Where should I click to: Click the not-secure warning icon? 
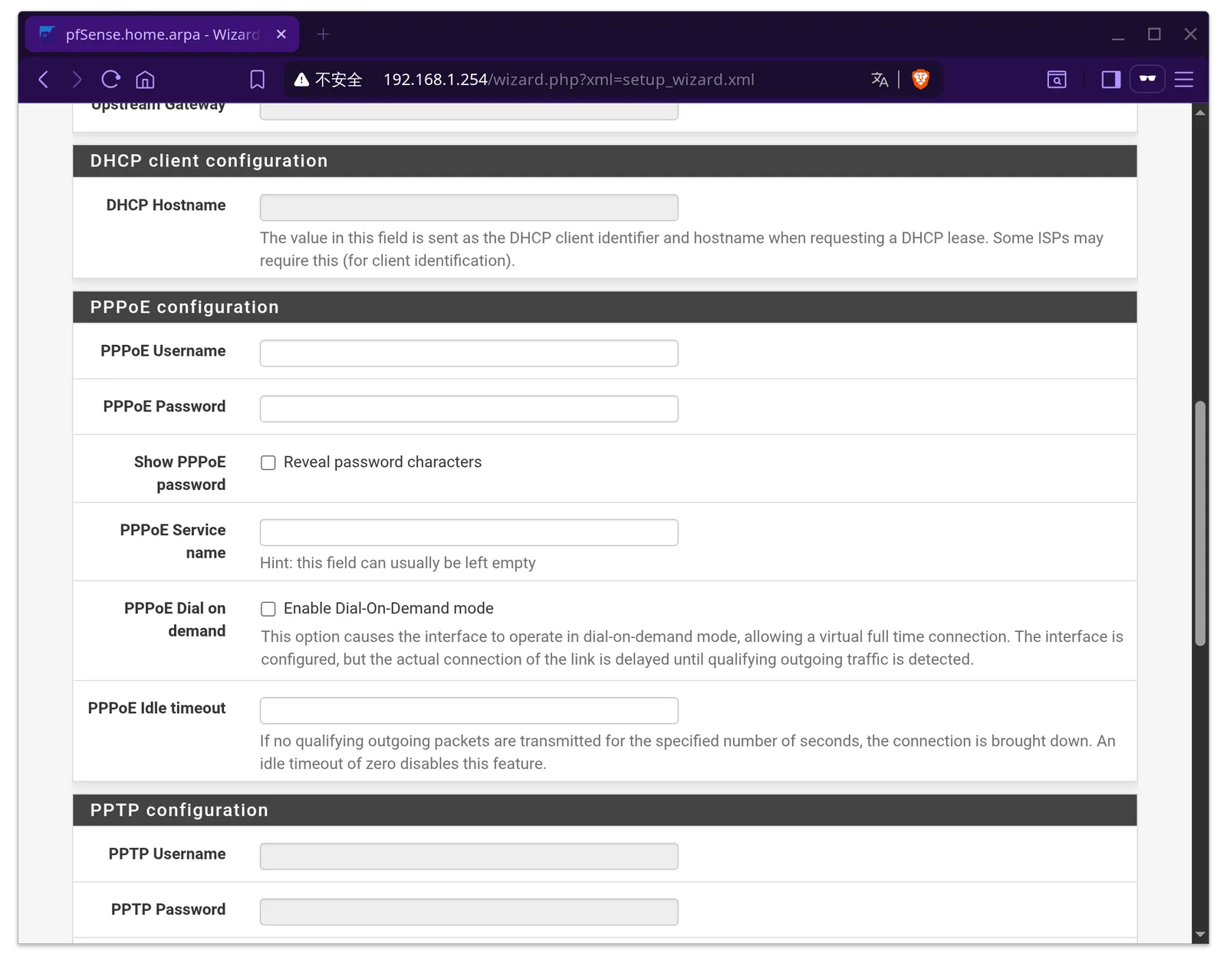pos(301,80)
